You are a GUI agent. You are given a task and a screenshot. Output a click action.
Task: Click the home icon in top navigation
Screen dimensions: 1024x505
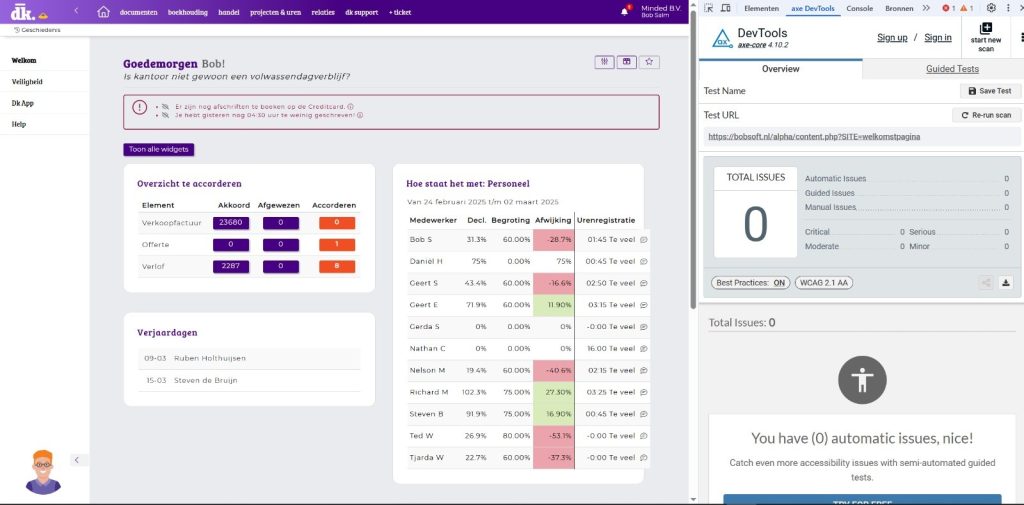(103, 12)
